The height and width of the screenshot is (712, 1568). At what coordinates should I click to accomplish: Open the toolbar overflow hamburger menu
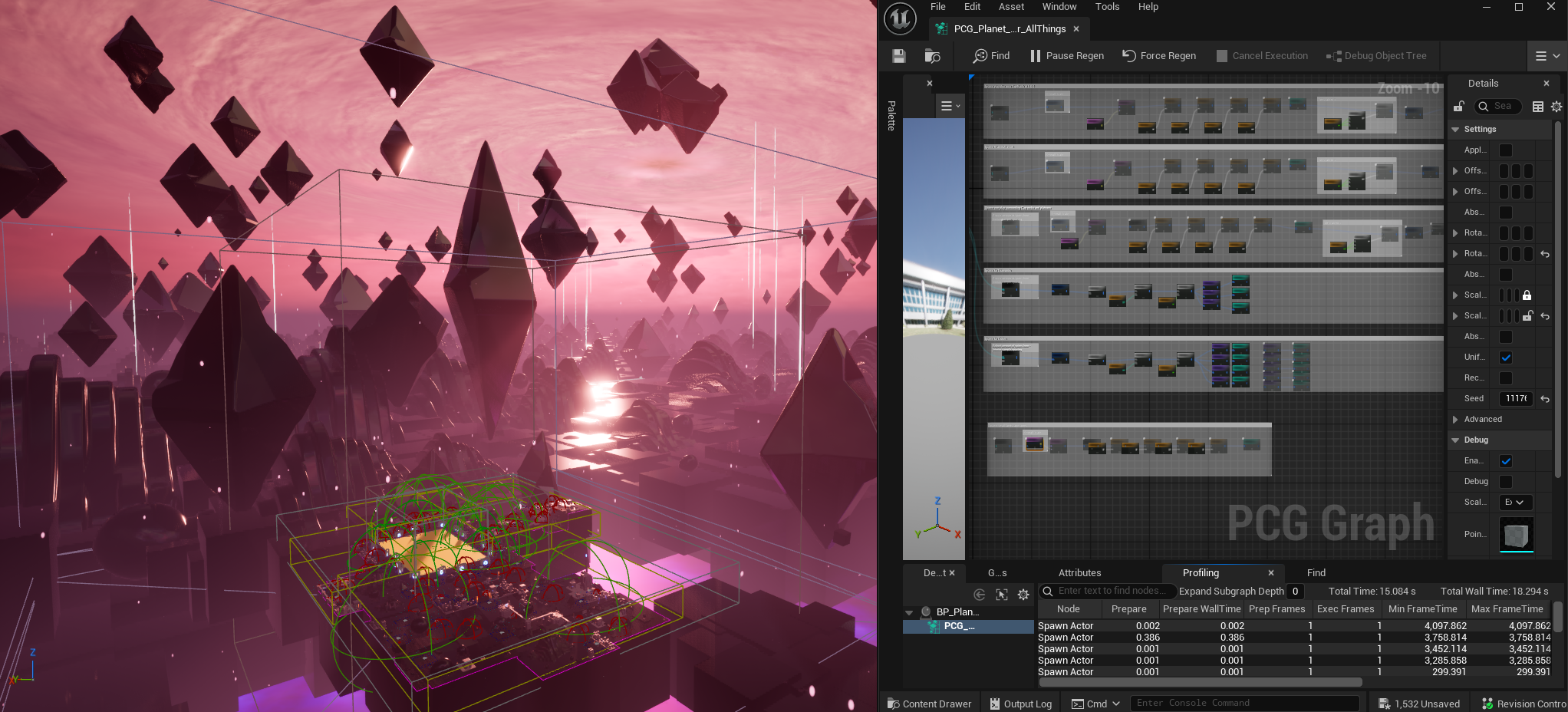click(x=1547, y=56)
